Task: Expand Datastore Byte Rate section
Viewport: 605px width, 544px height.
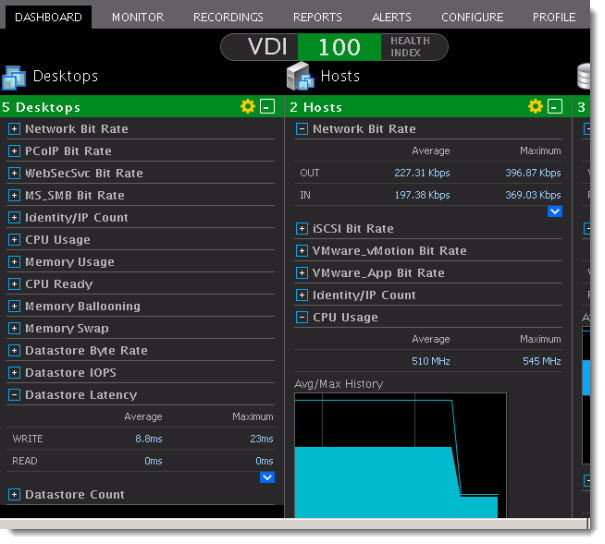Action: [x=14, y=351]
